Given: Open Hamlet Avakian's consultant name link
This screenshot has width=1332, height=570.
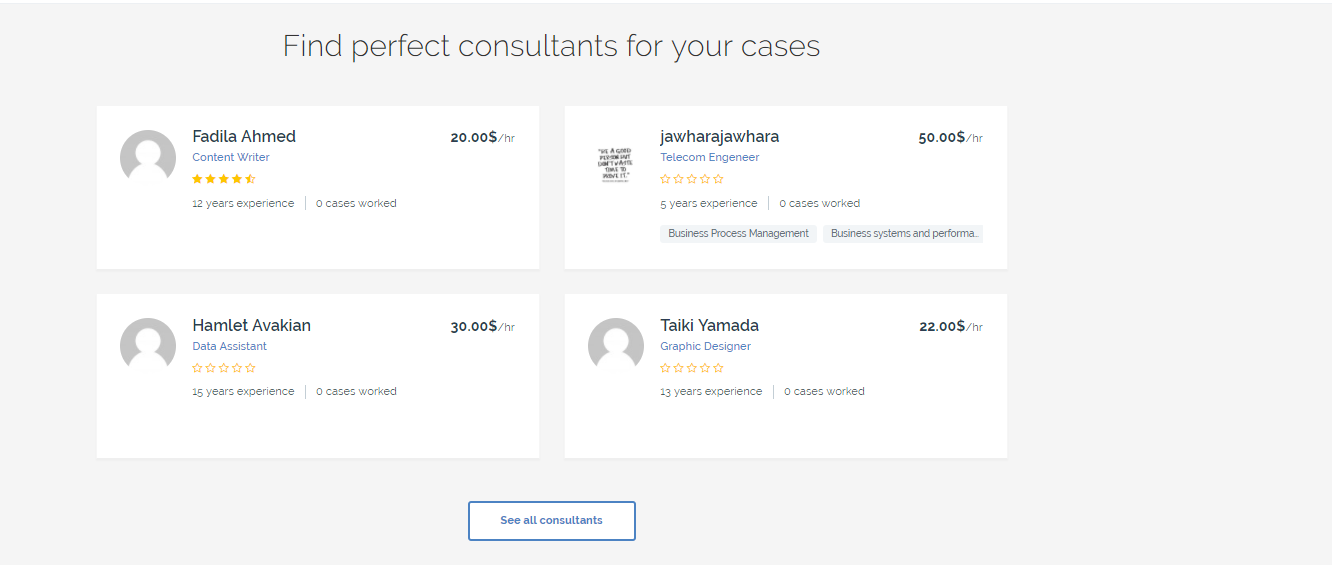Looking at the screenshot, I should click(251, 326).
